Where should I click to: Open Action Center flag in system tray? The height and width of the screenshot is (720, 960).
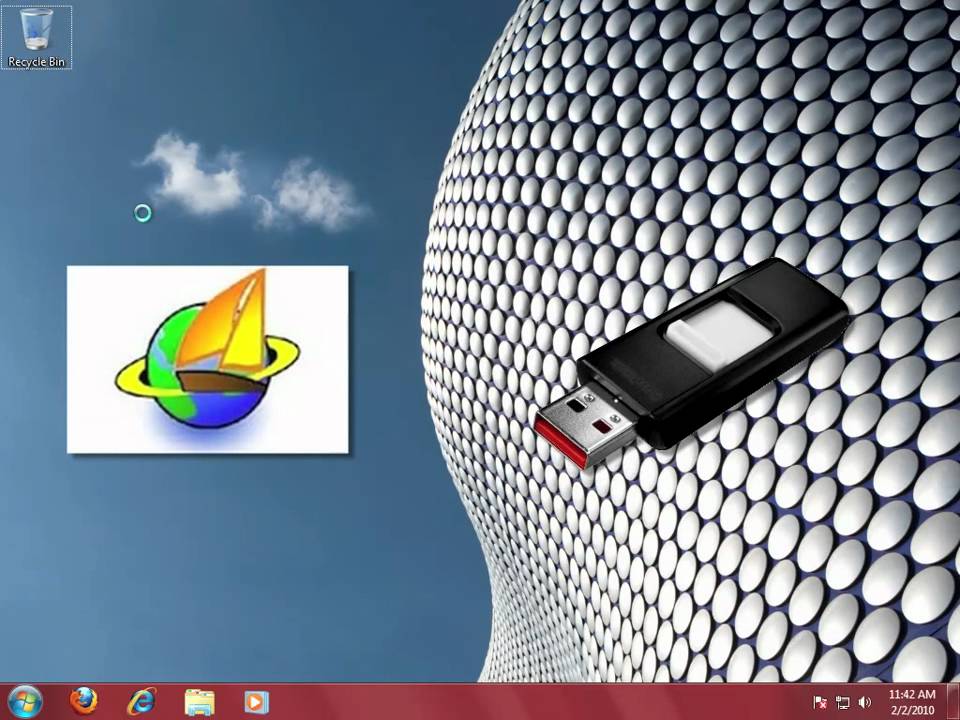(820, 702)
